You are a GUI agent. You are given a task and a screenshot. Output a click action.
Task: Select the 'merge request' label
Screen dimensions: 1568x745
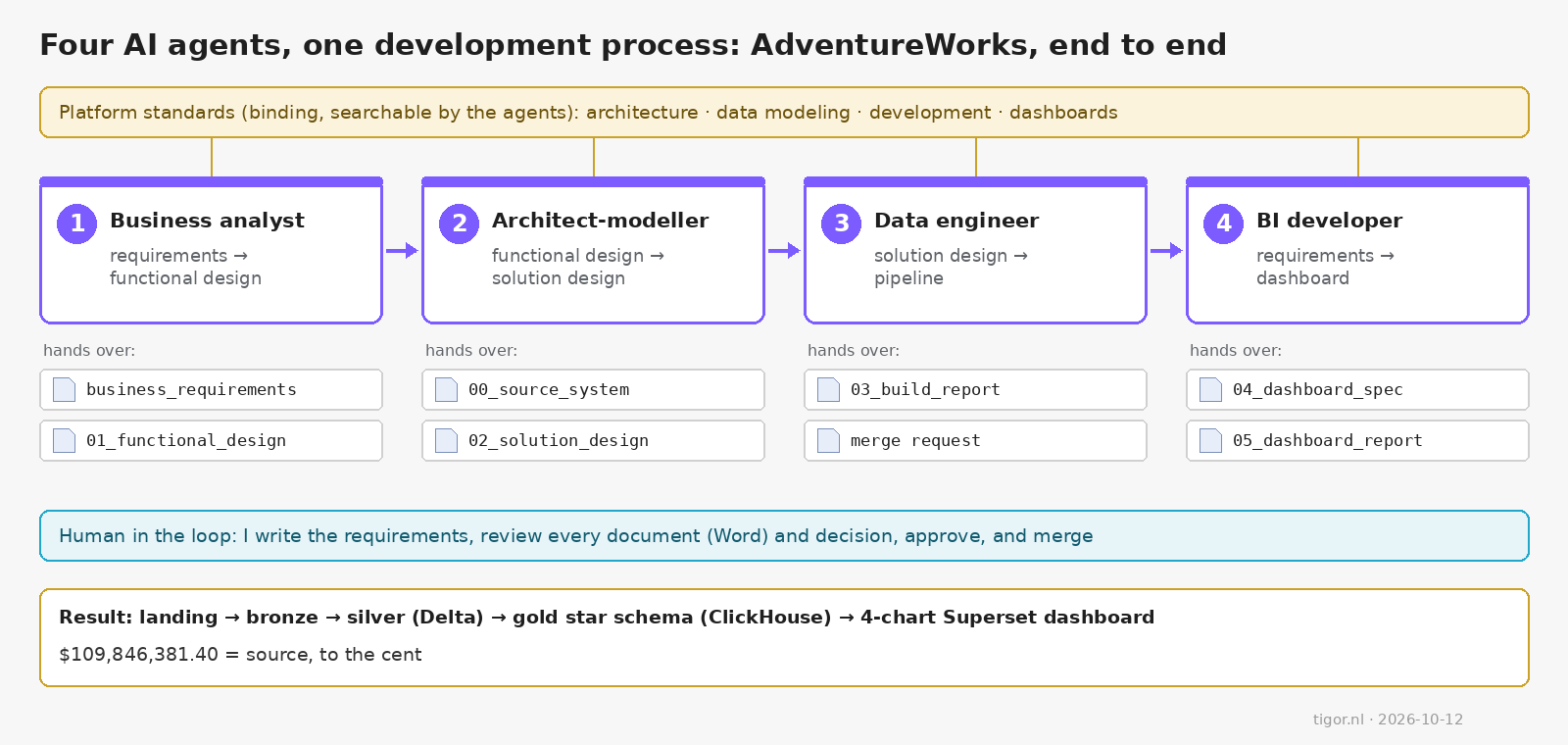pos(915,440)
